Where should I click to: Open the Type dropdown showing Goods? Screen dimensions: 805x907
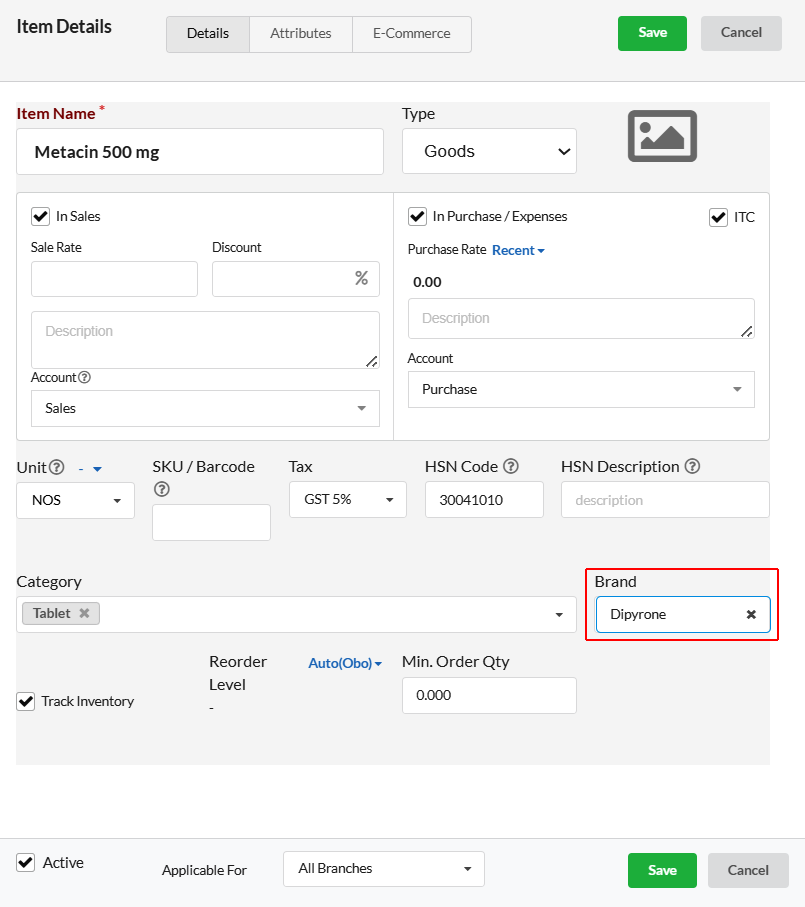click(x=489, y=151)
